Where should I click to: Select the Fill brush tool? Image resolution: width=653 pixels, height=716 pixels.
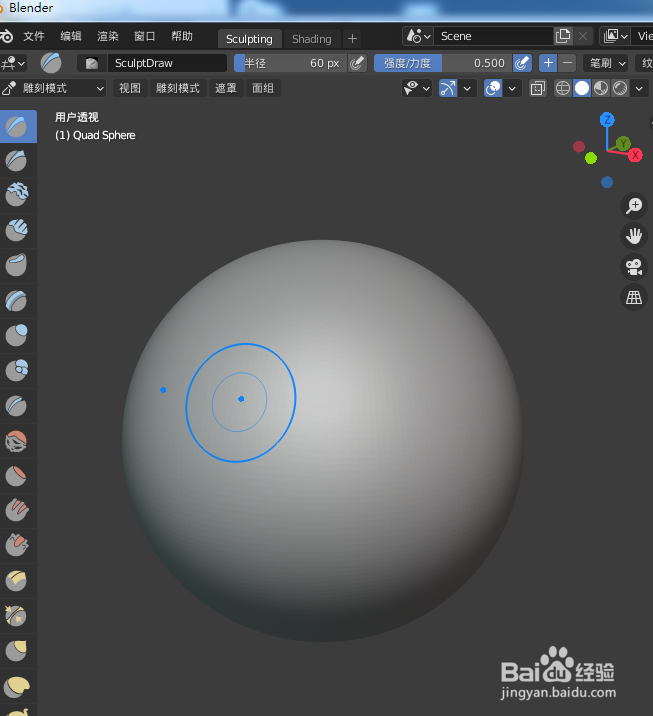pyautogui.click(x=17, y=511)
